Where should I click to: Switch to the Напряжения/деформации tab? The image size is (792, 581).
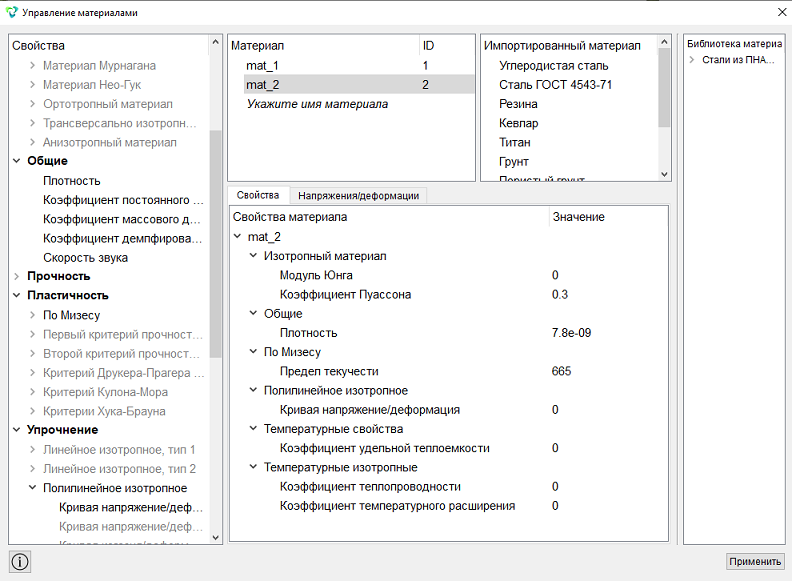pyautogui.click(x=359, y=196)
